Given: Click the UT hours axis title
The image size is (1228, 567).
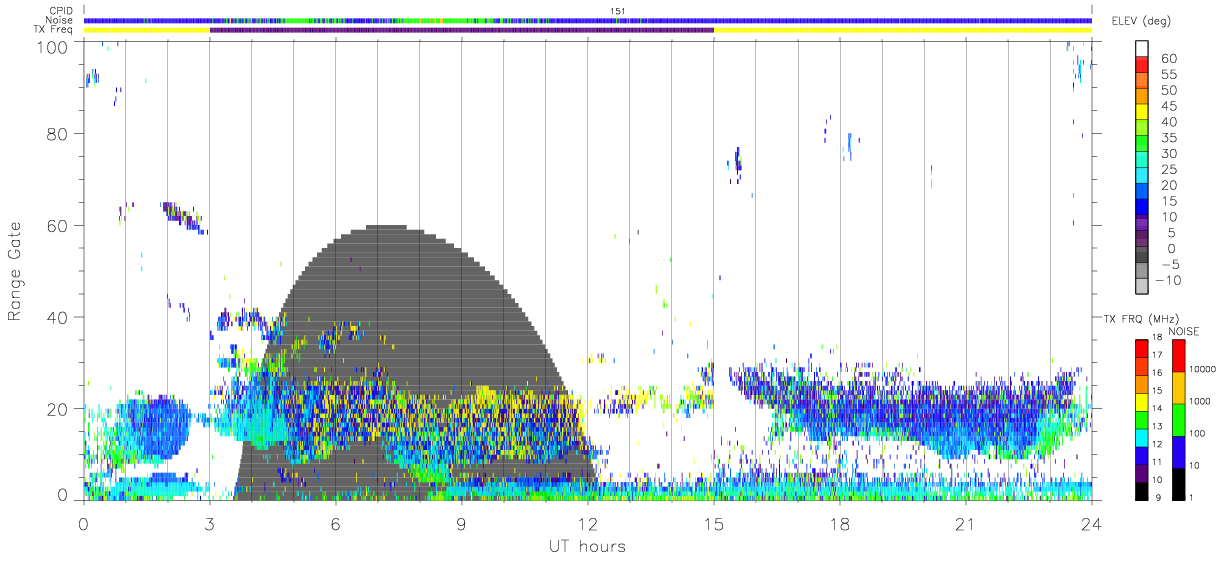Looking at the screenshot, I should (x=587, y=546).
